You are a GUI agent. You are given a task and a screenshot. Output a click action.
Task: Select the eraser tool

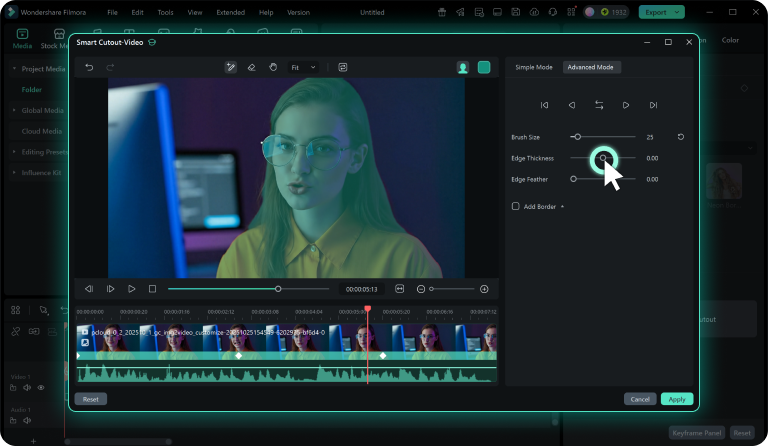(251, 67)
